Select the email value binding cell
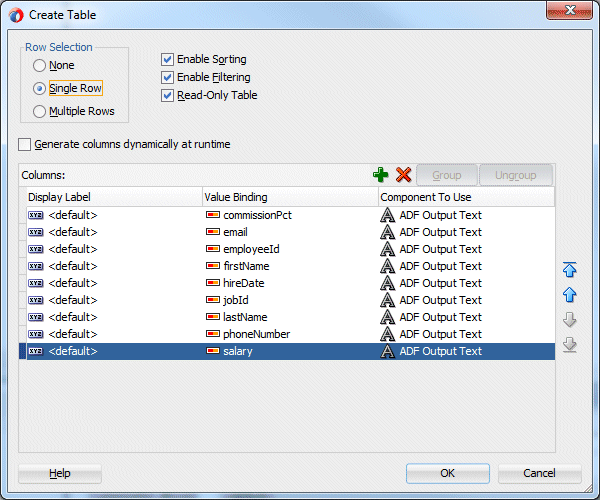600x500 pixels. pos(290,232)
